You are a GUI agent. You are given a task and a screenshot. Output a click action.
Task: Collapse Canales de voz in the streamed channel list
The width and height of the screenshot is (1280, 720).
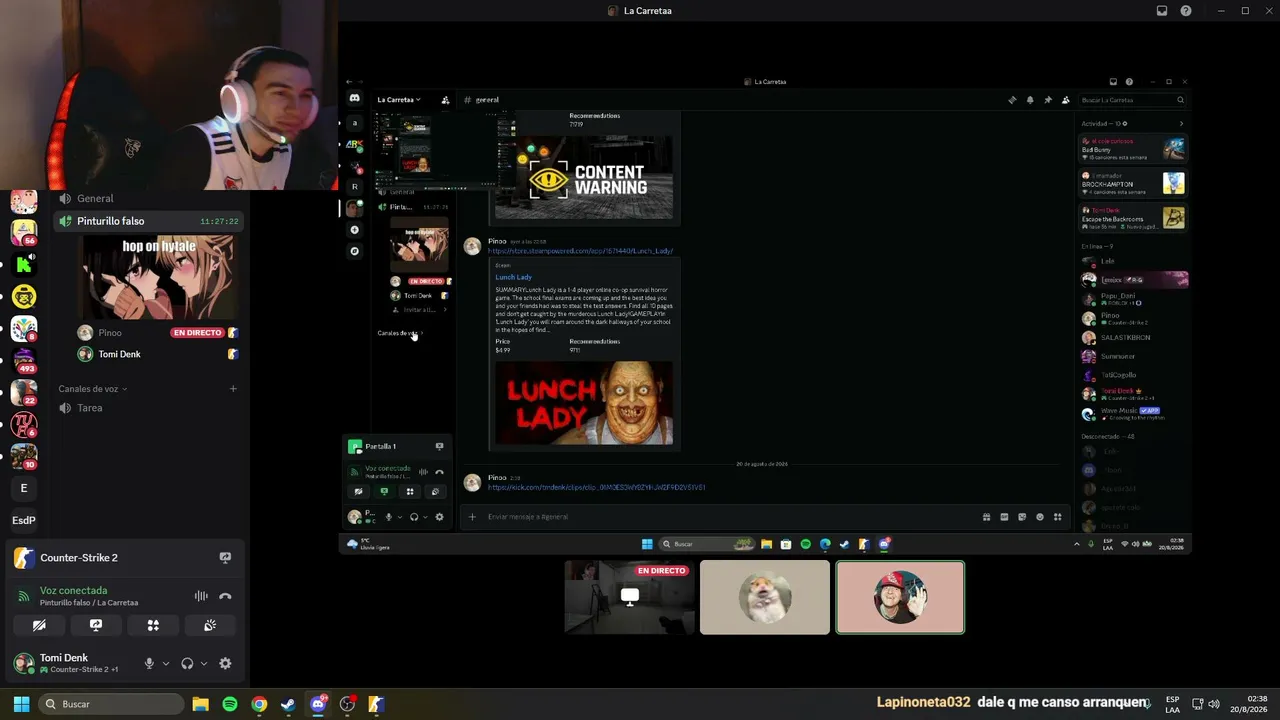point(400,333)
